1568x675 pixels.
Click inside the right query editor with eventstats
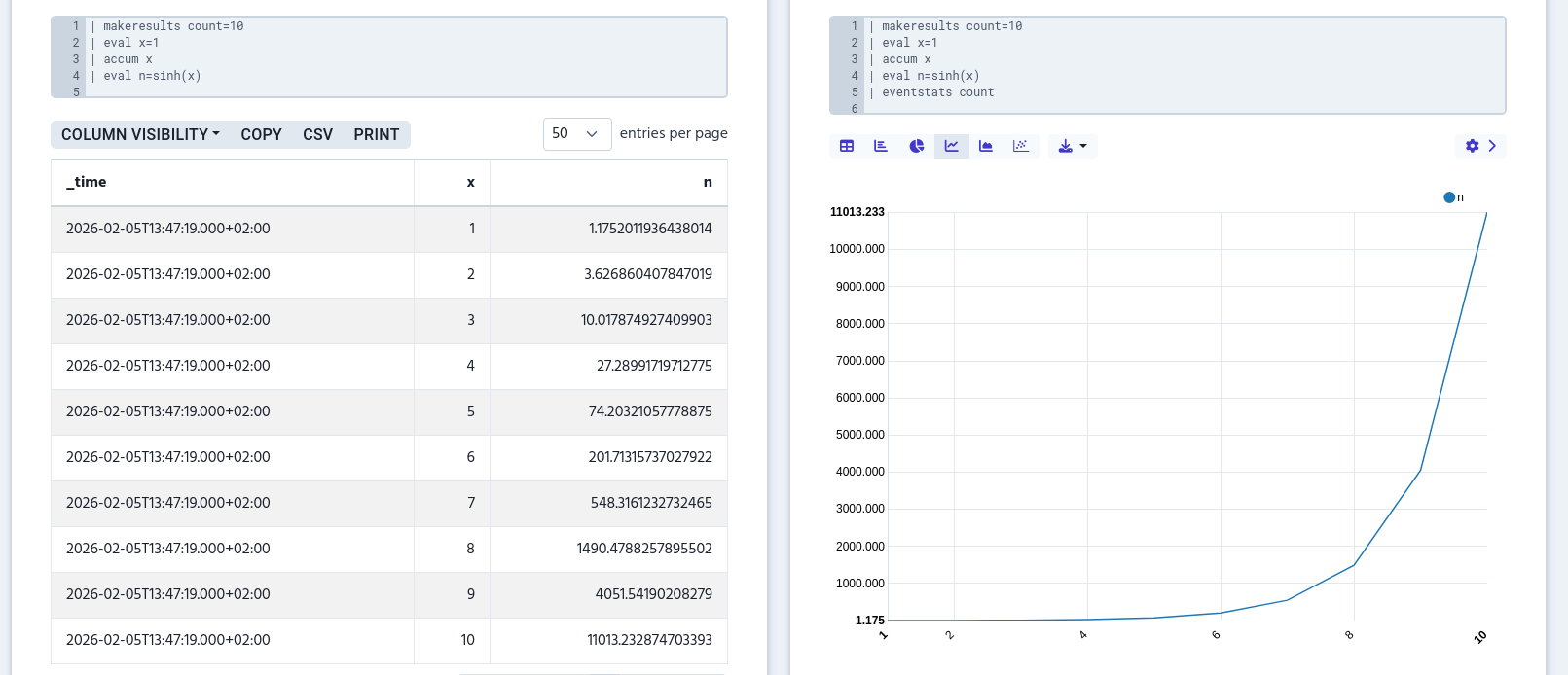1168,65
